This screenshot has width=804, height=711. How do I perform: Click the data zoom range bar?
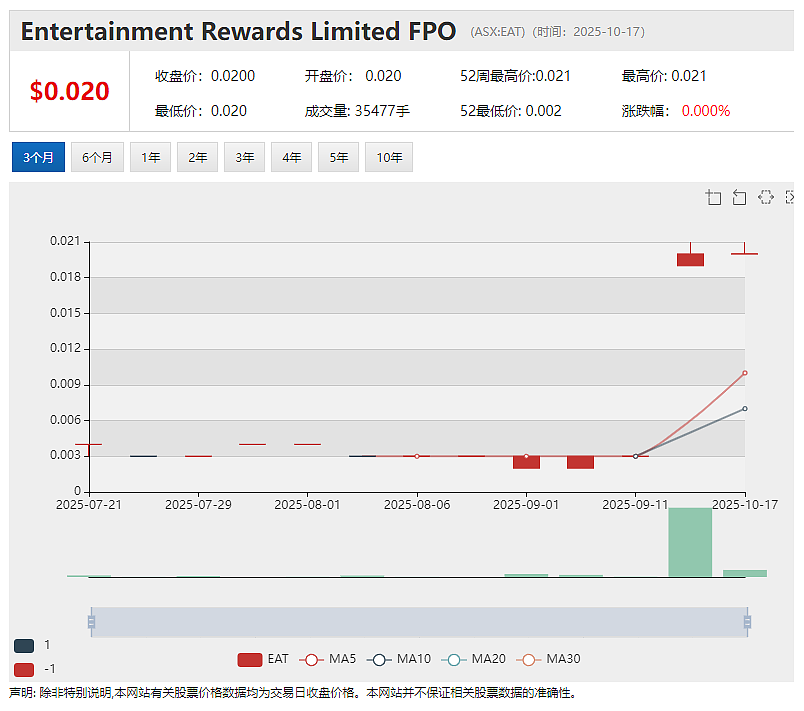(x=419, y=622)
